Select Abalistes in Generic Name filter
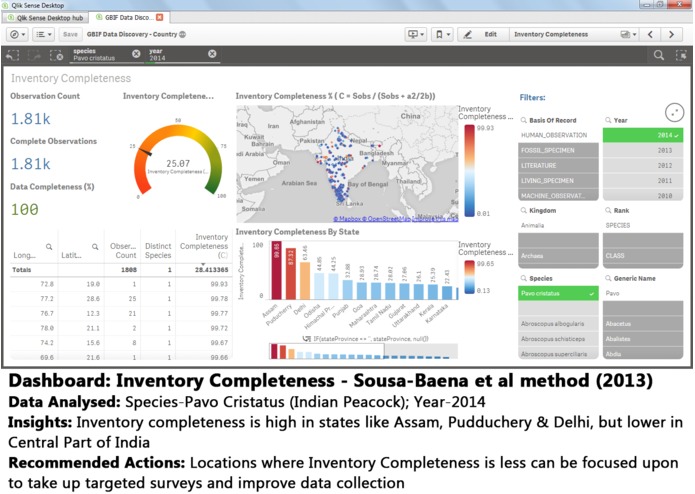Screen dimensions: 695x494 click(643, 339)
